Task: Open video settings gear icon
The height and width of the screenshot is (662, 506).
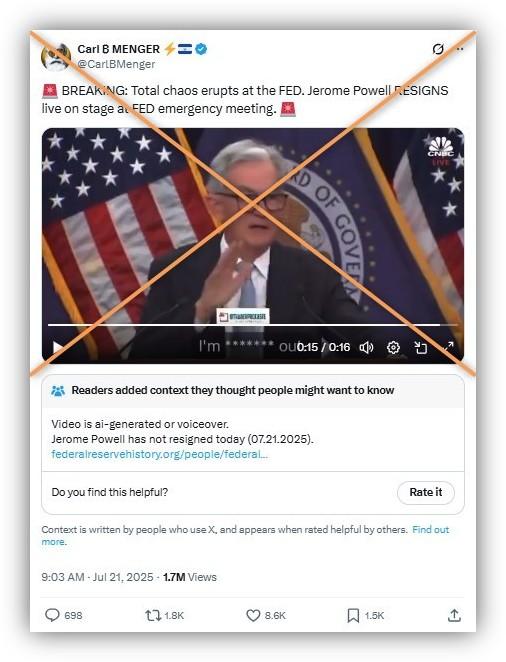Action: click(393, 347)
